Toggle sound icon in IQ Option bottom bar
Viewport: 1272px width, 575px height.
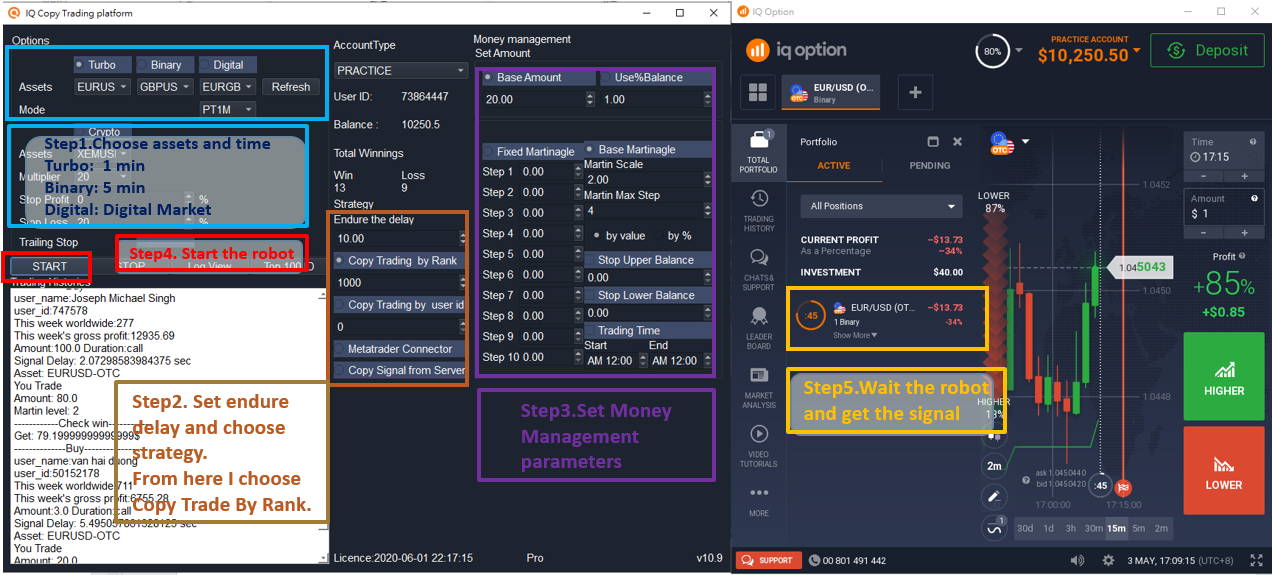1078,560
